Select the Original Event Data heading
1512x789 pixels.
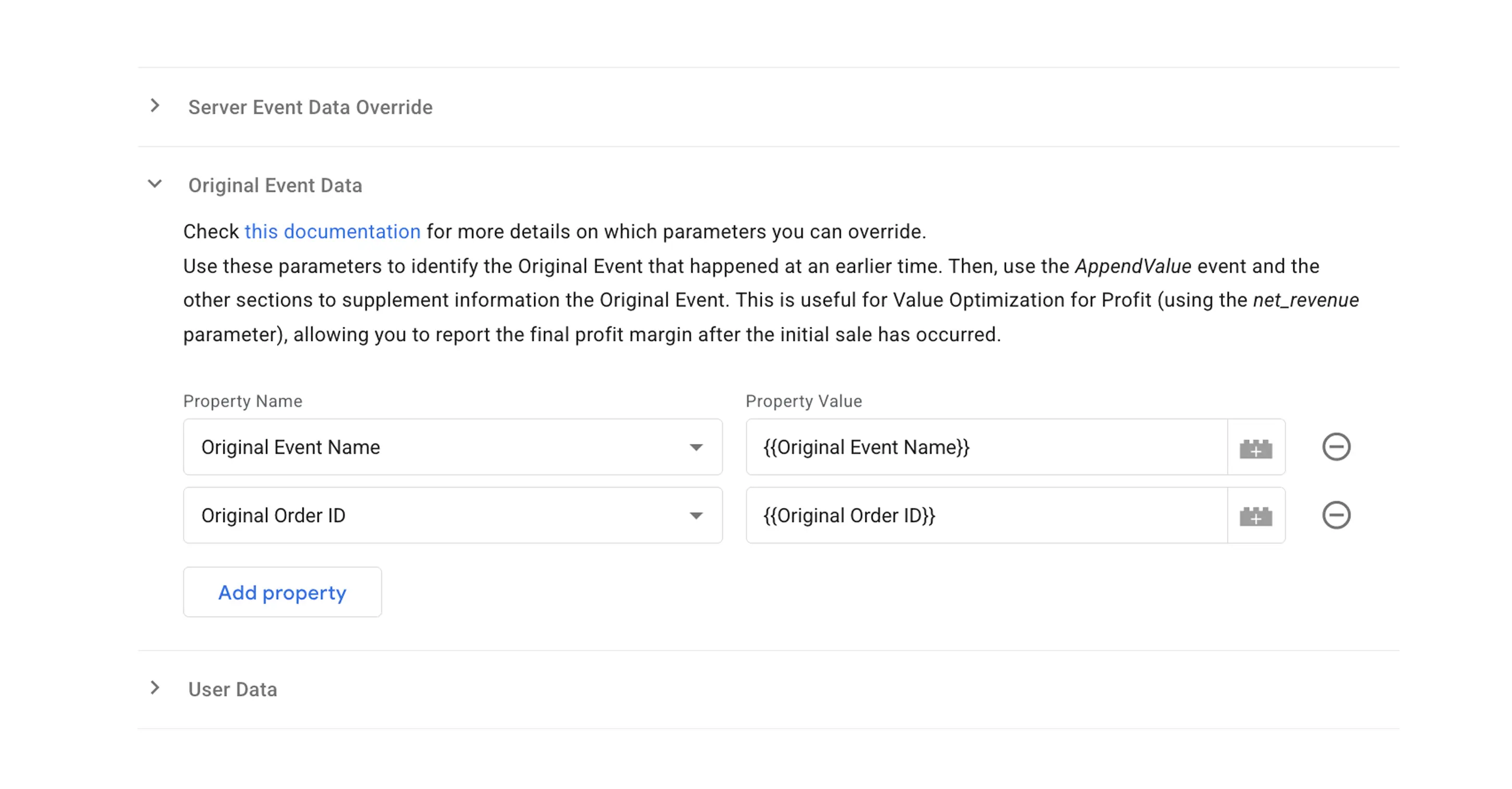(275, 185)
